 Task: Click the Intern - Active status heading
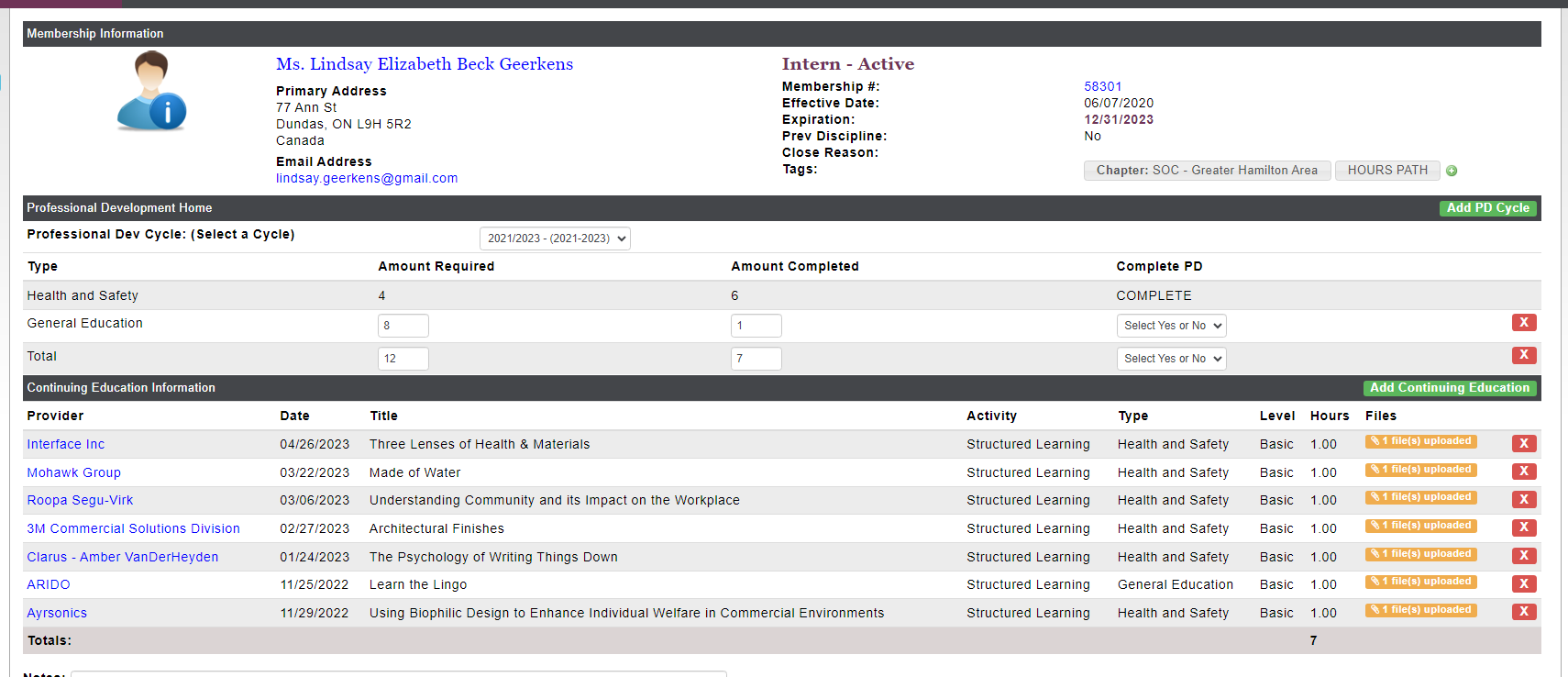[848, 63]
